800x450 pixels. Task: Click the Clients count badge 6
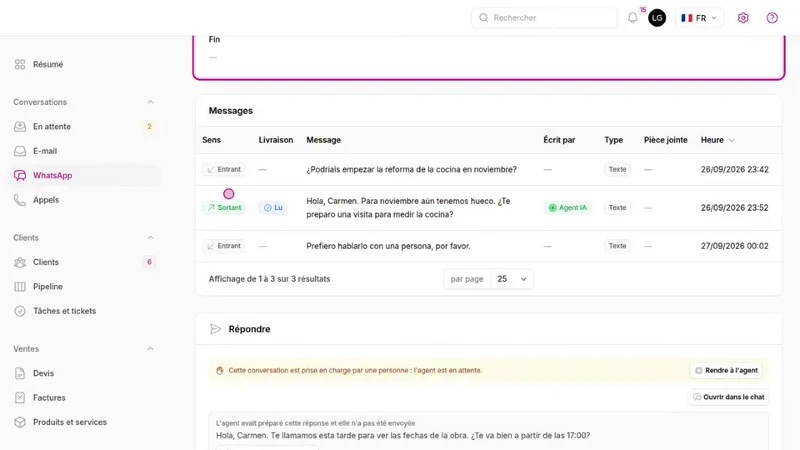pyautogui.click(x=149, y=262)
